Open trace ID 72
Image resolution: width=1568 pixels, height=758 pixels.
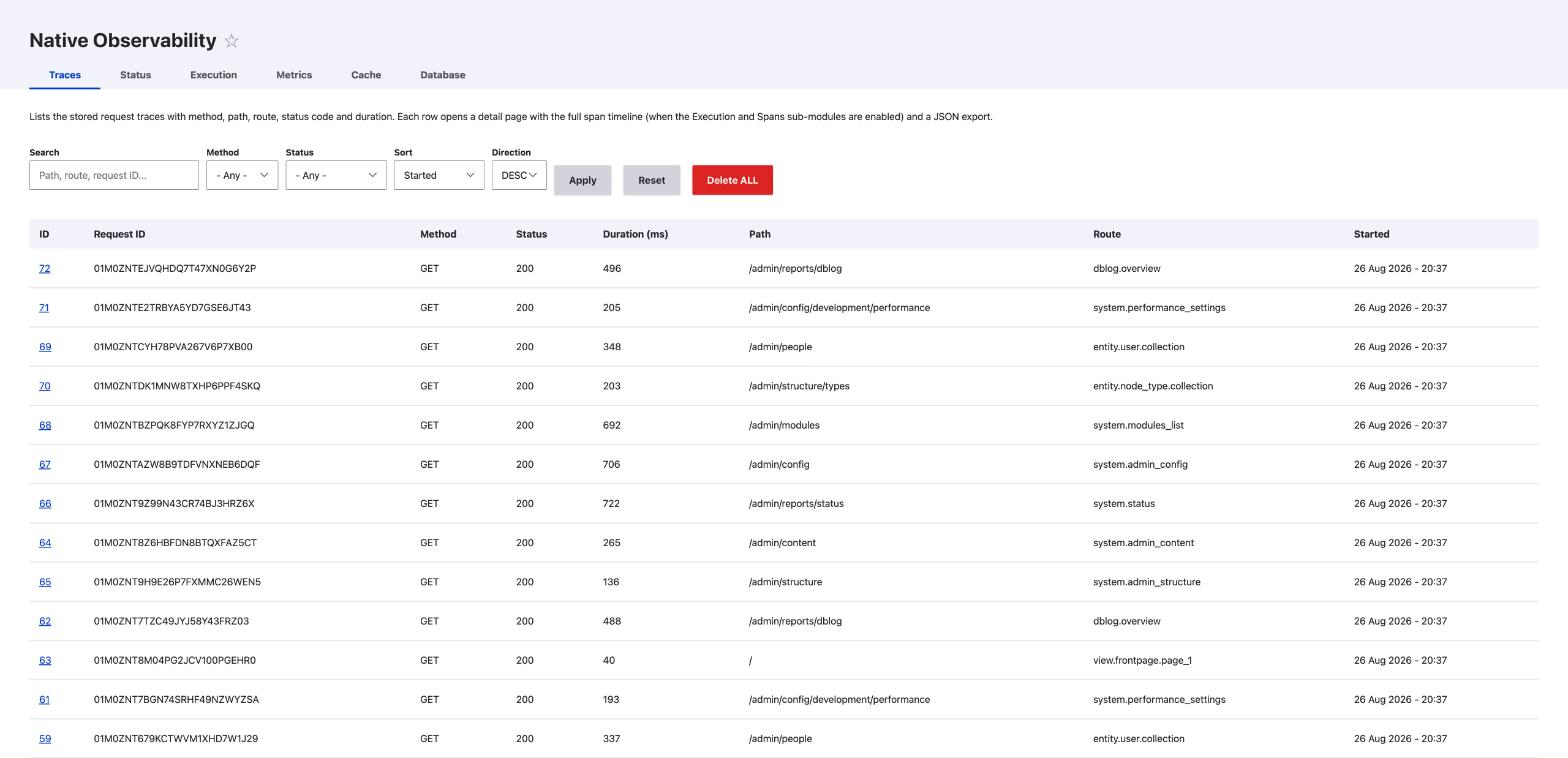pyautogui.click(x=45, y=269)
